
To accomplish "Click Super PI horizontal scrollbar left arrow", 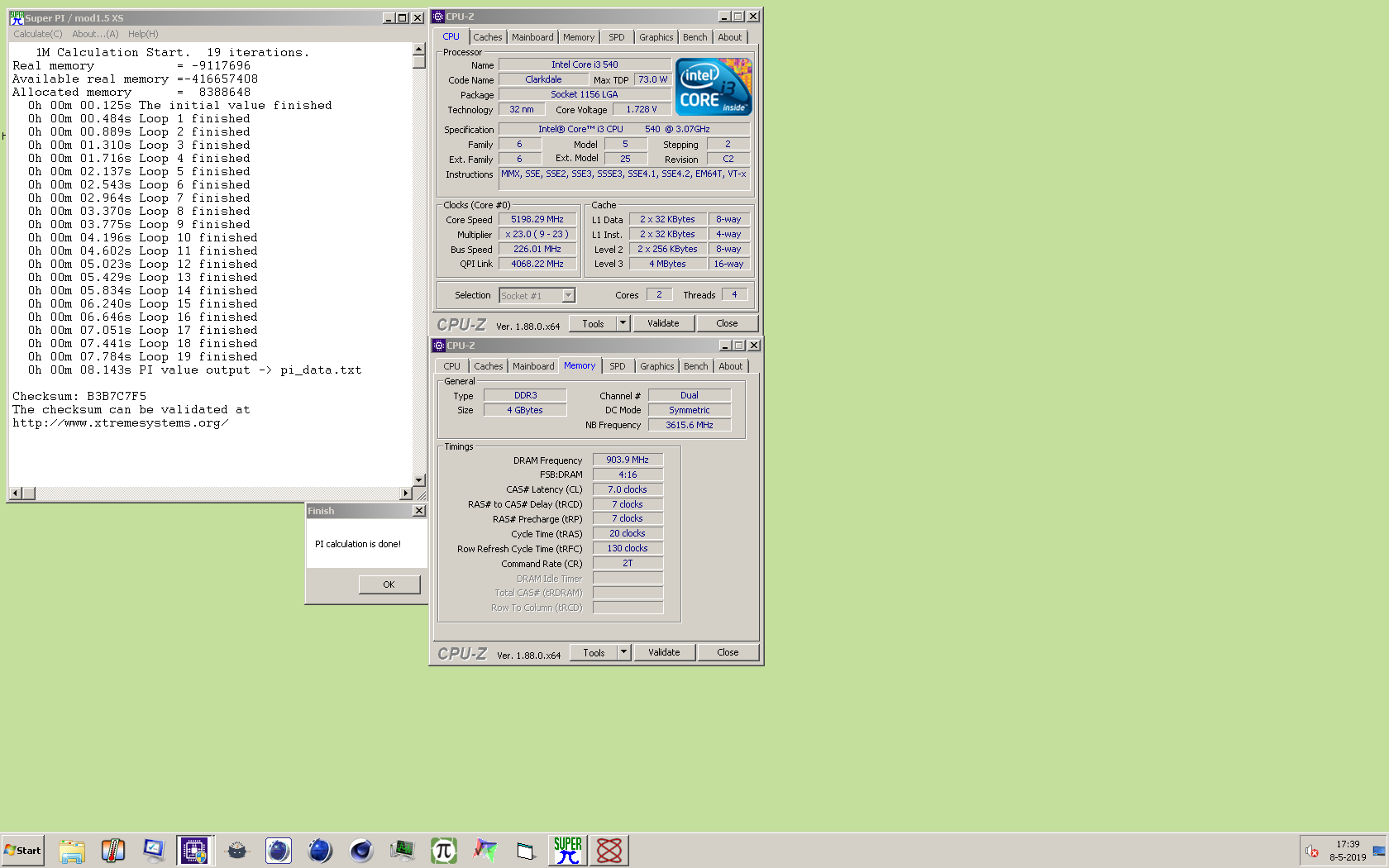I will click(15, 494).
